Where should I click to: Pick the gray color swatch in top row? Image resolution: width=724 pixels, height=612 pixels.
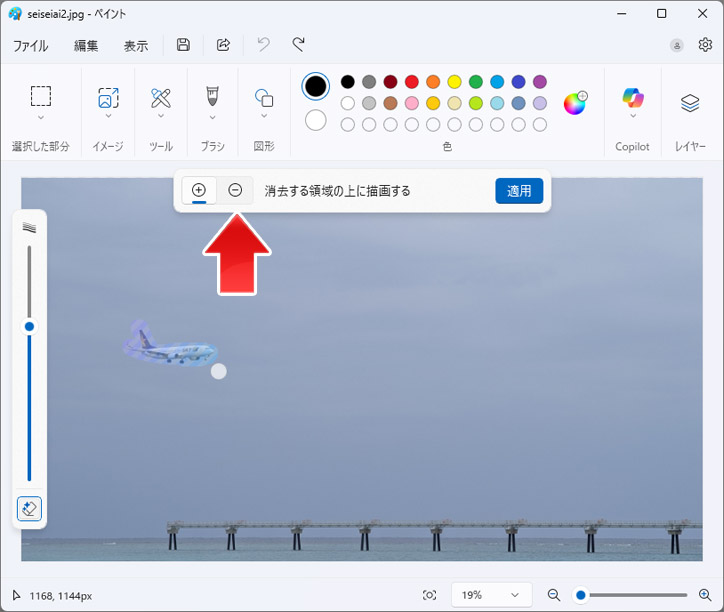(369, 82)
